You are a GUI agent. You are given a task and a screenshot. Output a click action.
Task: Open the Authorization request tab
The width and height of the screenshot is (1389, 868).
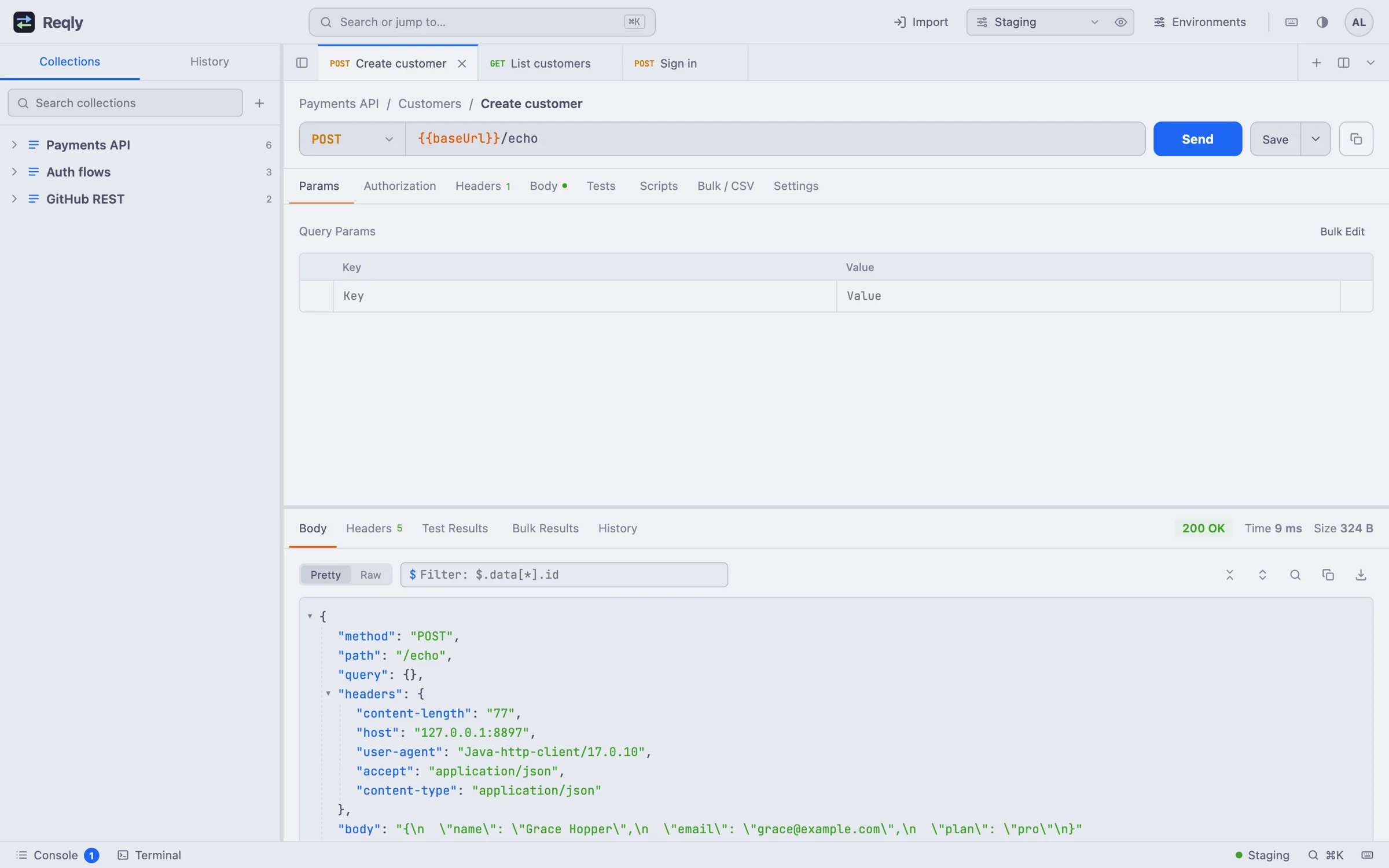coord(399,186)
